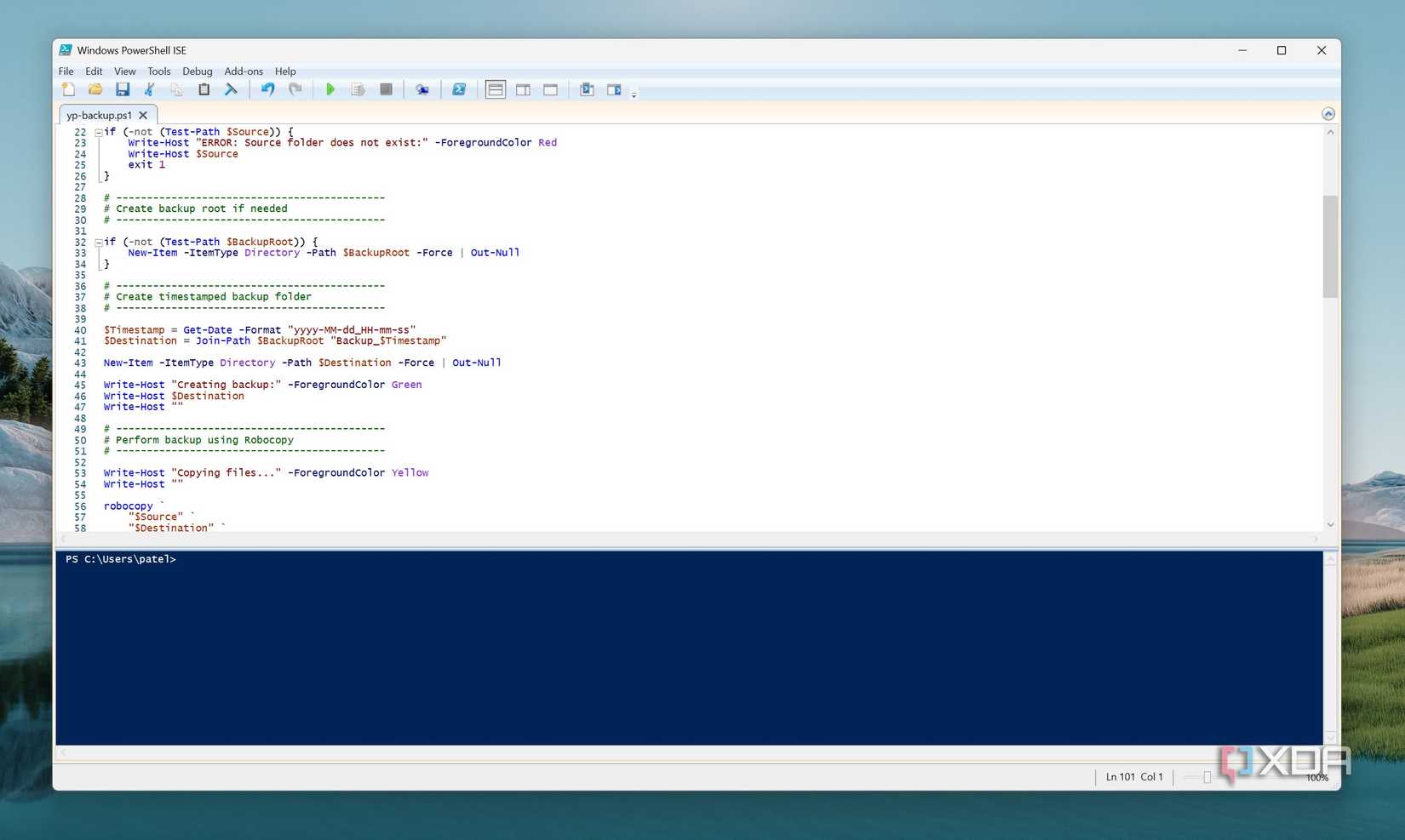Click 'Get-Date' on line 40

coord(208,330)
